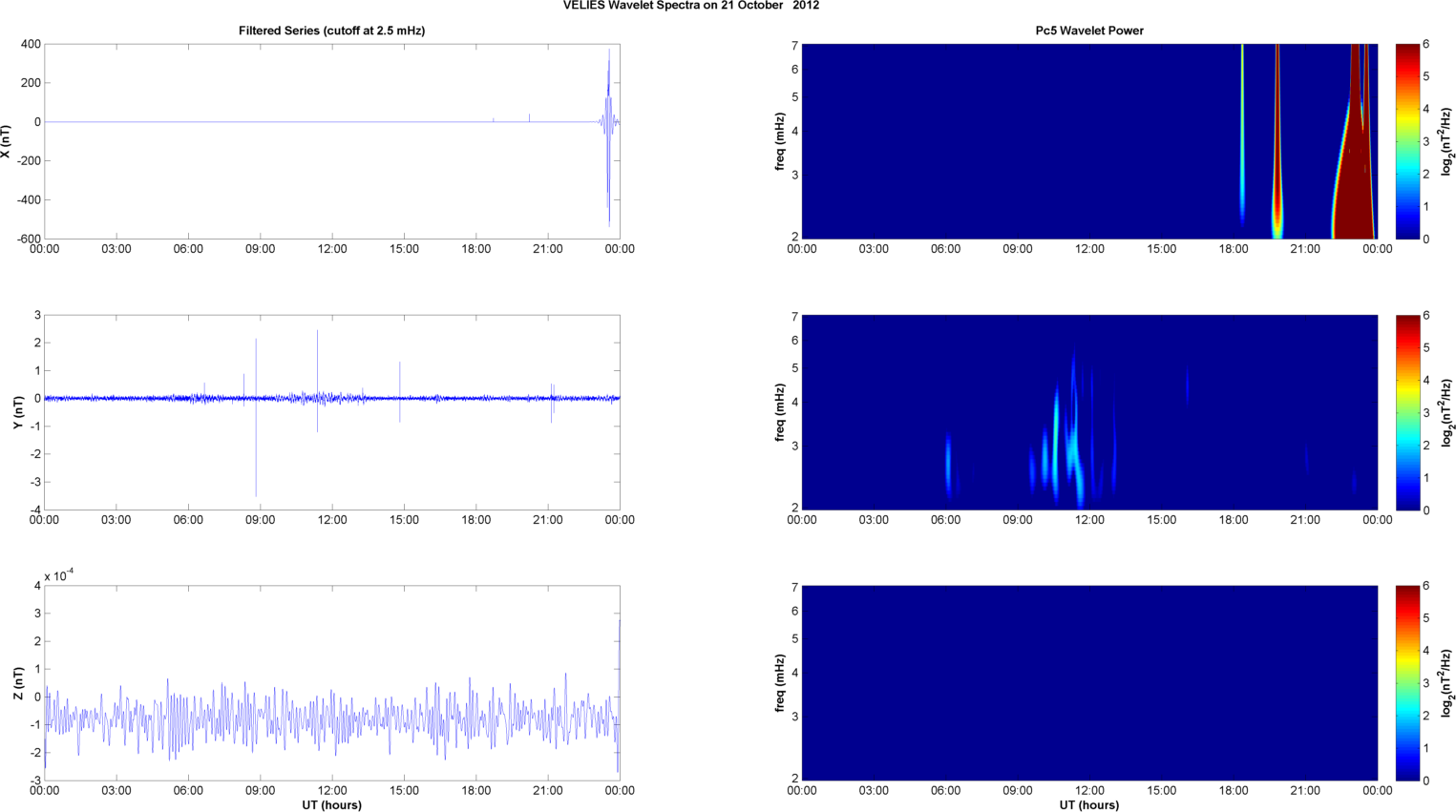
Task: Click inside the Z filtered series plot
Action: coord(331,683)
